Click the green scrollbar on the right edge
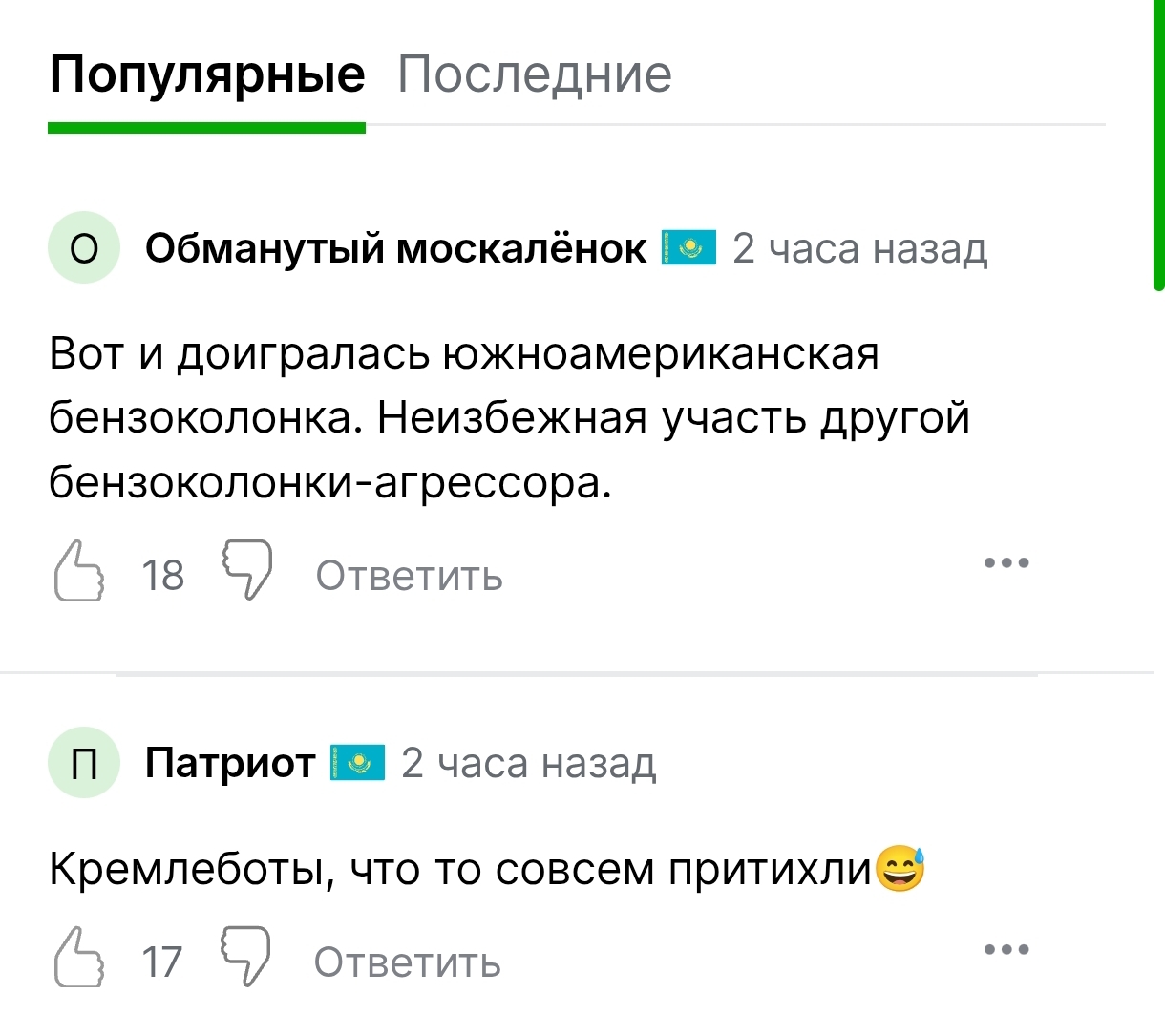Screen dimensions: 1165x1036 click(1158, 143)
